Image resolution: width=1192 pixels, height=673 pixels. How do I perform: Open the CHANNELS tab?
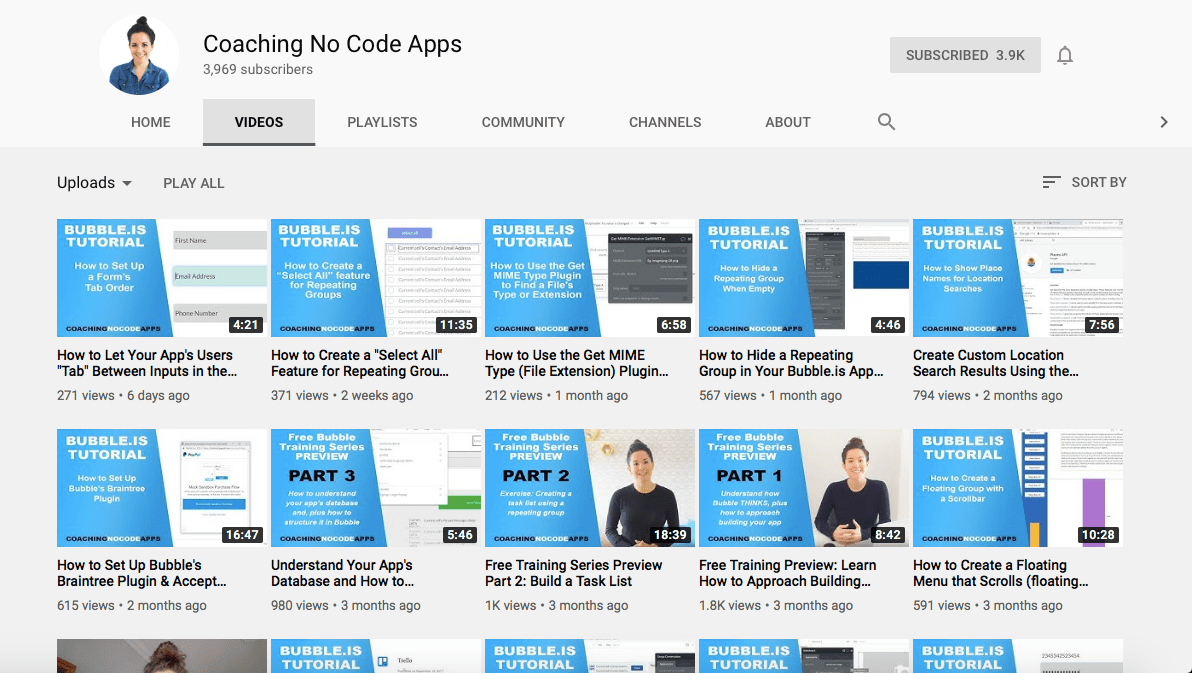(x=664, y=121)
